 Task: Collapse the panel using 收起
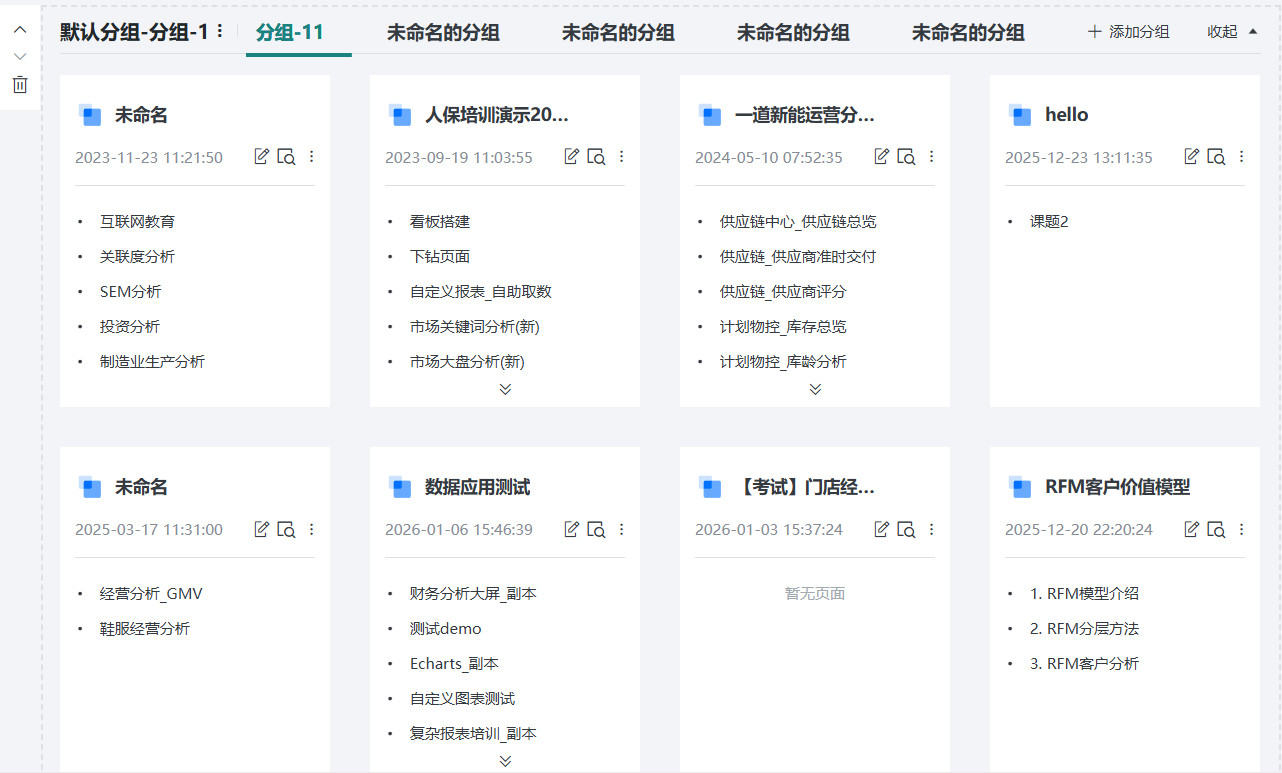[1221, 31]
